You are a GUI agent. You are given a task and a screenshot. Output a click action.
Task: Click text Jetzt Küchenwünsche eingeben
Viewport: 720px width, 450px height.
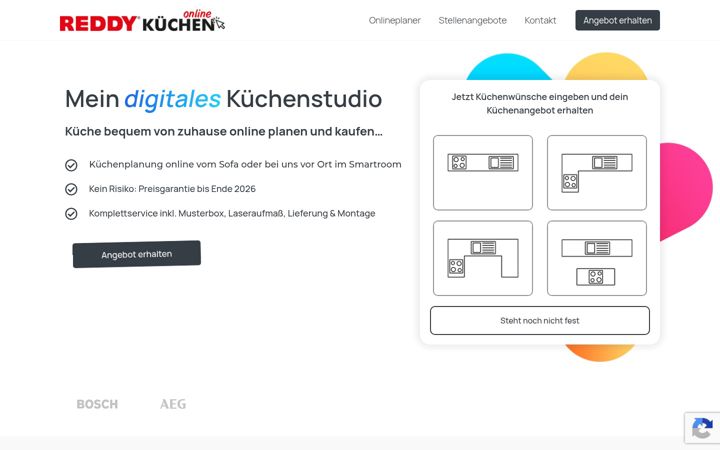coord(540,103)
